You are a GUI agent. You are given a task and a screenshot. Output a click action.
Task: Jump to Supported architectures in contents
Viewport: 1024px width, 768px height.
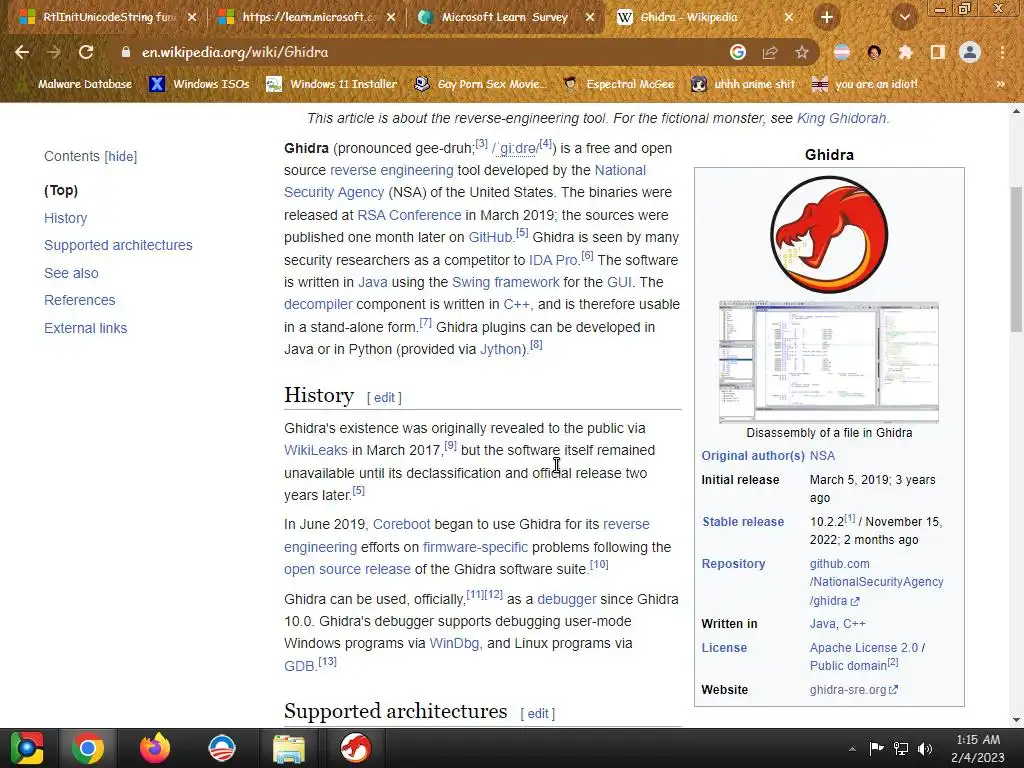[x=118, y=246]
